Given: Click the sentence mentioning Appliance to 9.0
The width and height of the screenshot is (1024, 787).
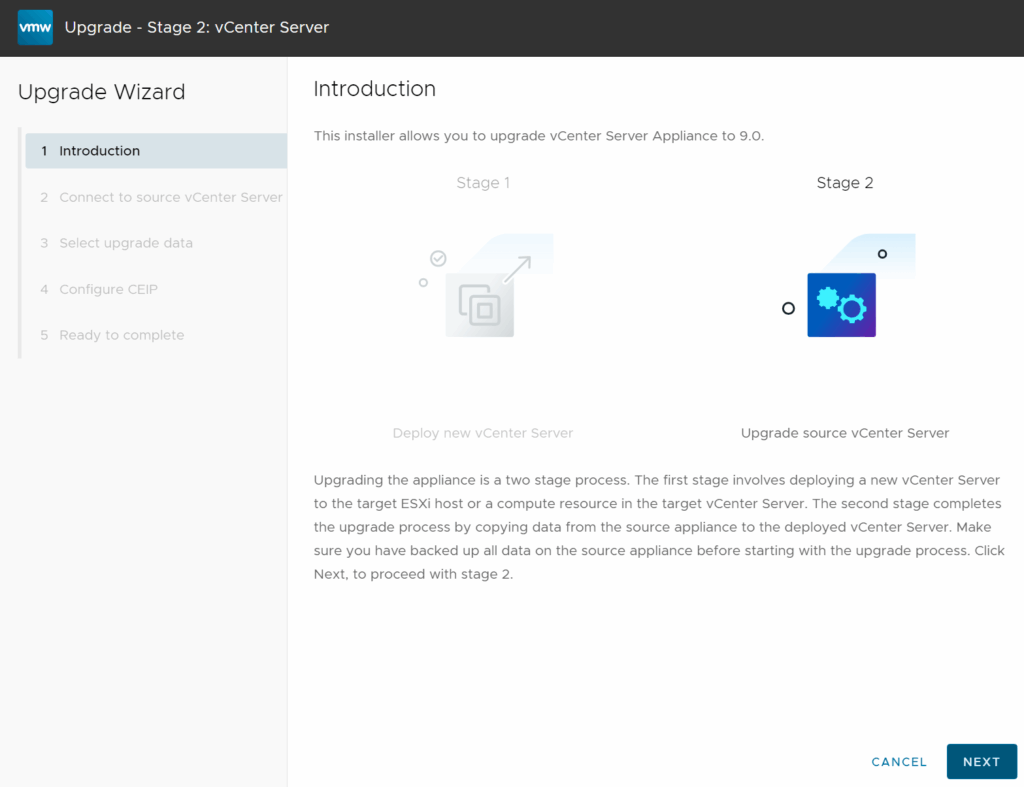Looking at the screenshot, I should [539, 136].
